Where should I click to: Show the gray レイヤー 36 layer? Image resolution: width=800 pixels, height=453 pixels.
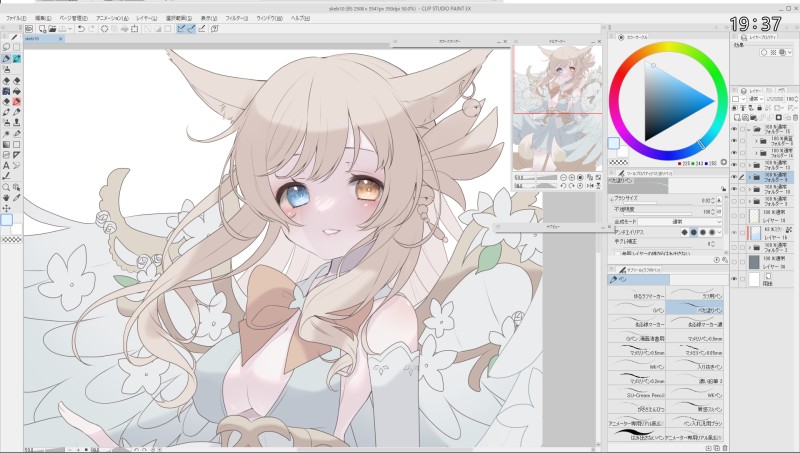(x=734, y=263)
